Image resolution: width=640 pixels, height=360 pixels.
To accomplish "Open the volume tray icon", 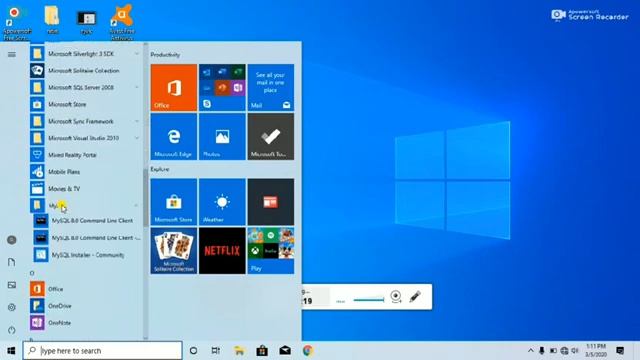I will (x=575, y=350).
